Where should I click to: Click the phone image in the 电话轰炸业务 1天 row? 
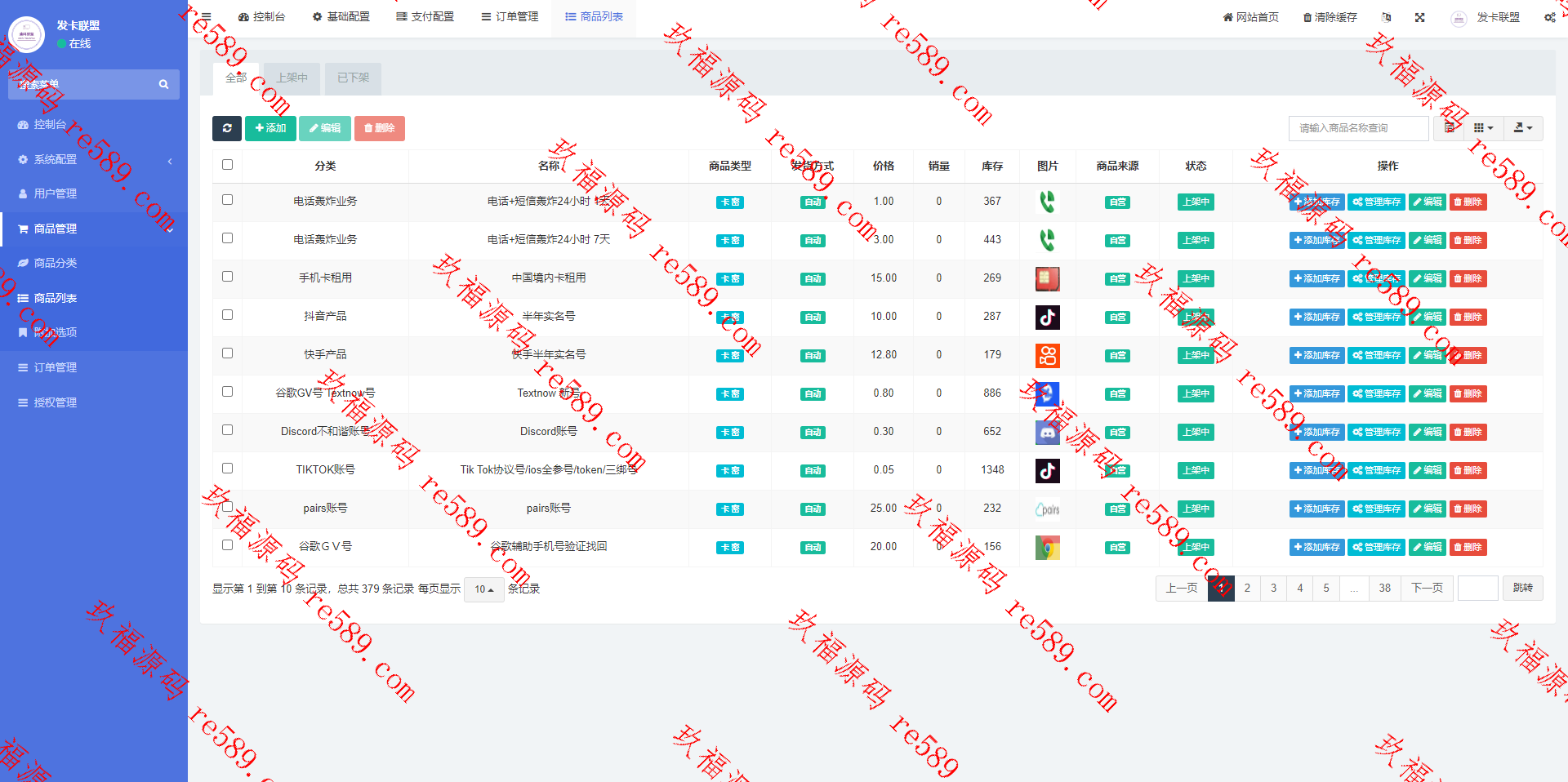pyautogui.click(x=1048, y=202)
